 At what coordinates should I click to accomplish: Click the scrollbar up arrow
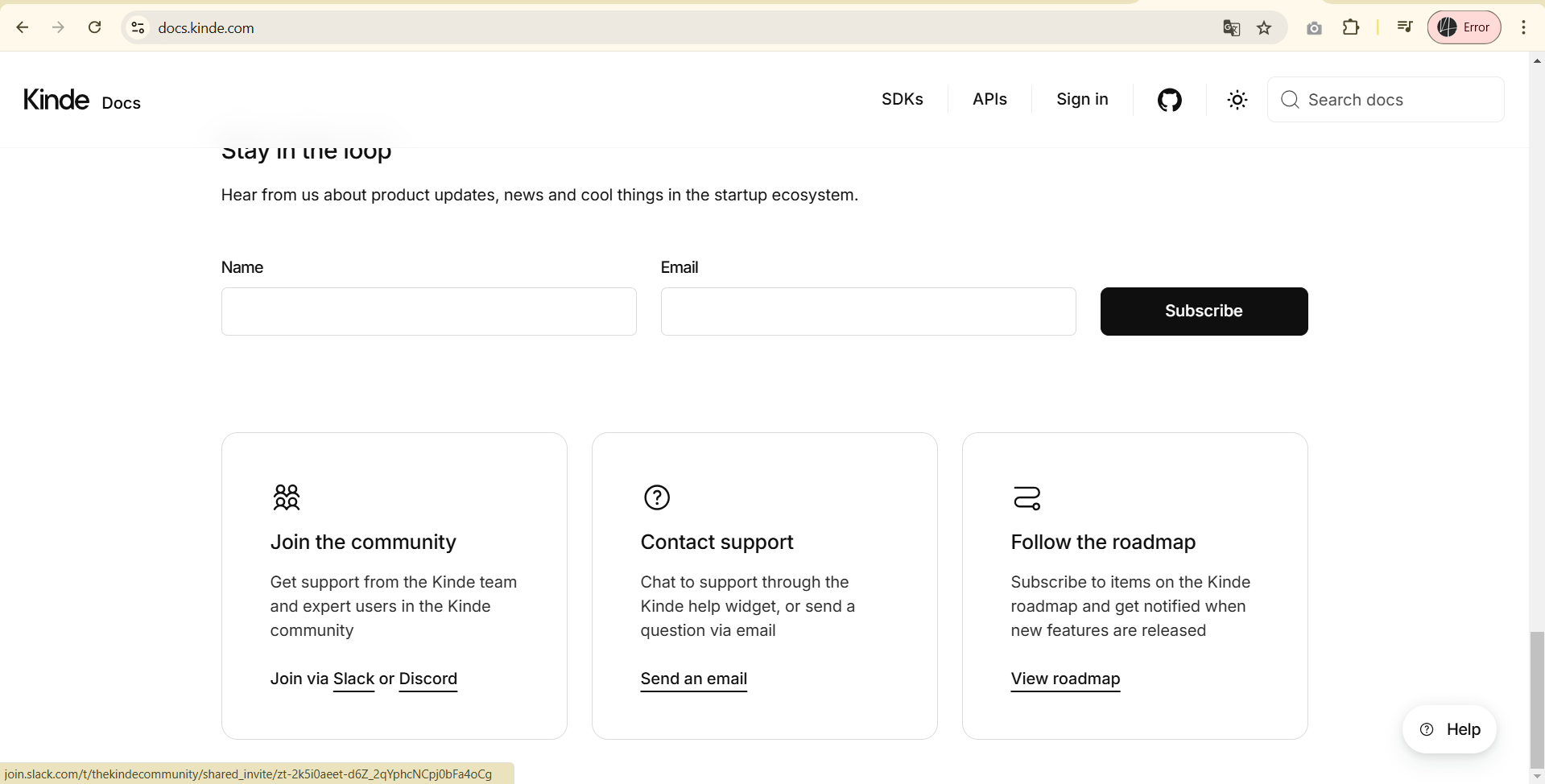click(x=1538, y=60)
